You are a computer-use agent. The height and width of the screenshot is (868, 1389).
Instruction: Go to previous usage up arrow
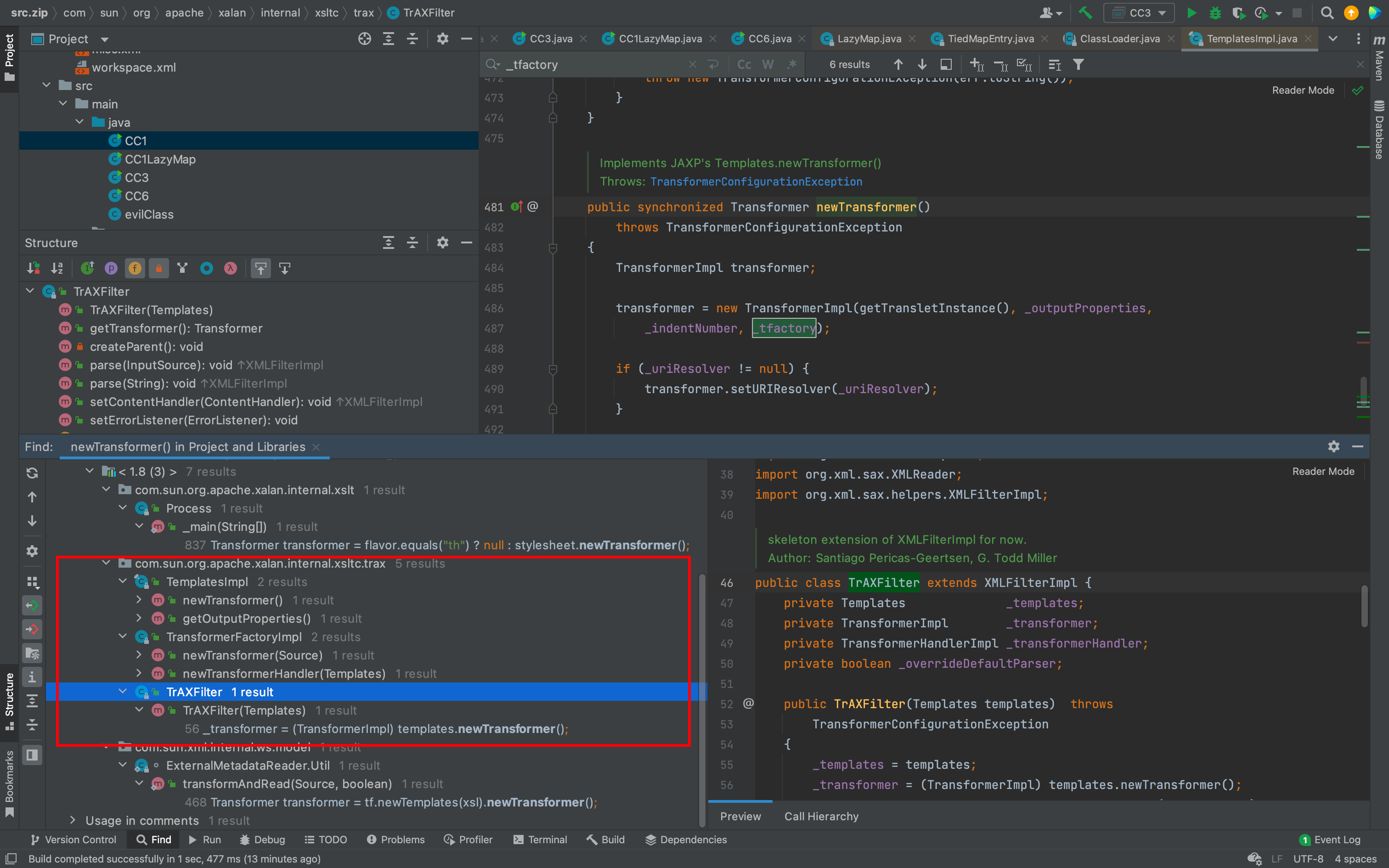32,496
